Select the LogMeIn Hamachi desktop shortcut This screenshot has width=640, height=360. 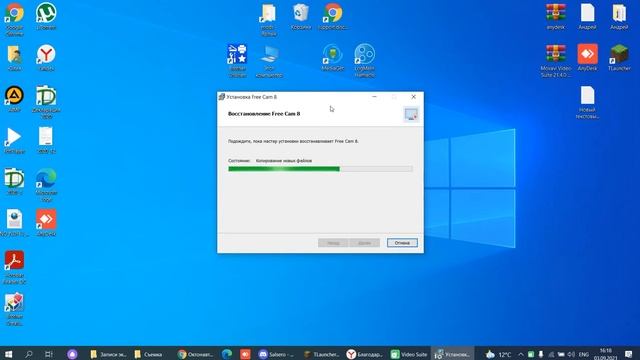click(x=364, y=60)
